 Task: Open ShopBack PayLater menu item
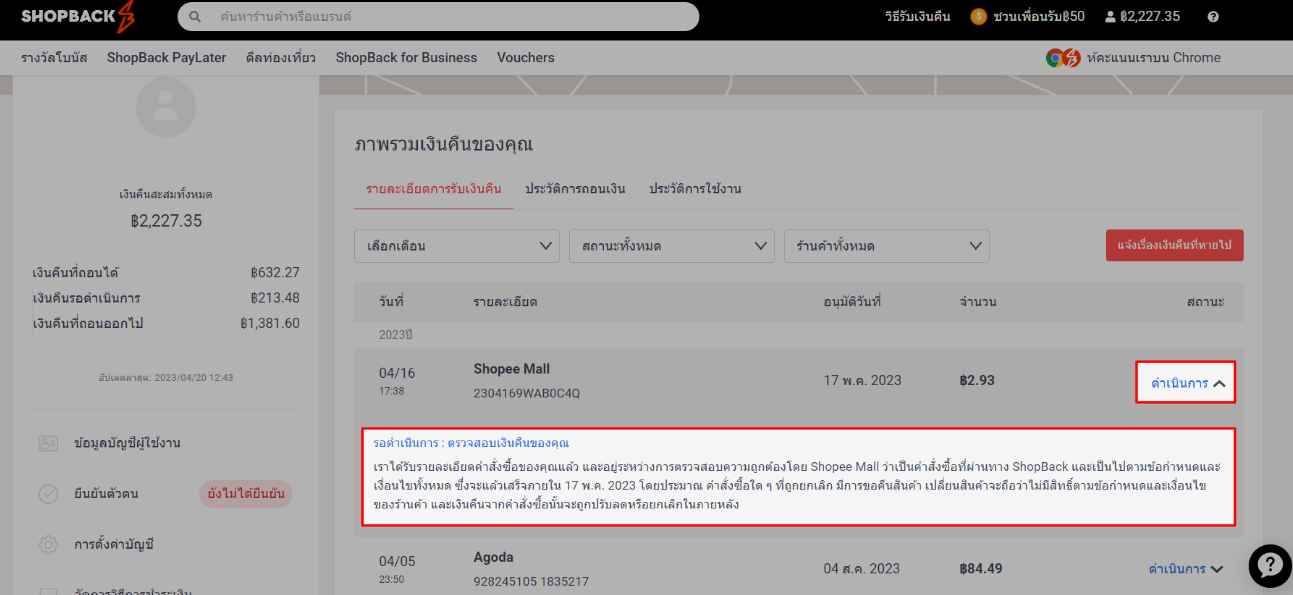coord(167,58)
